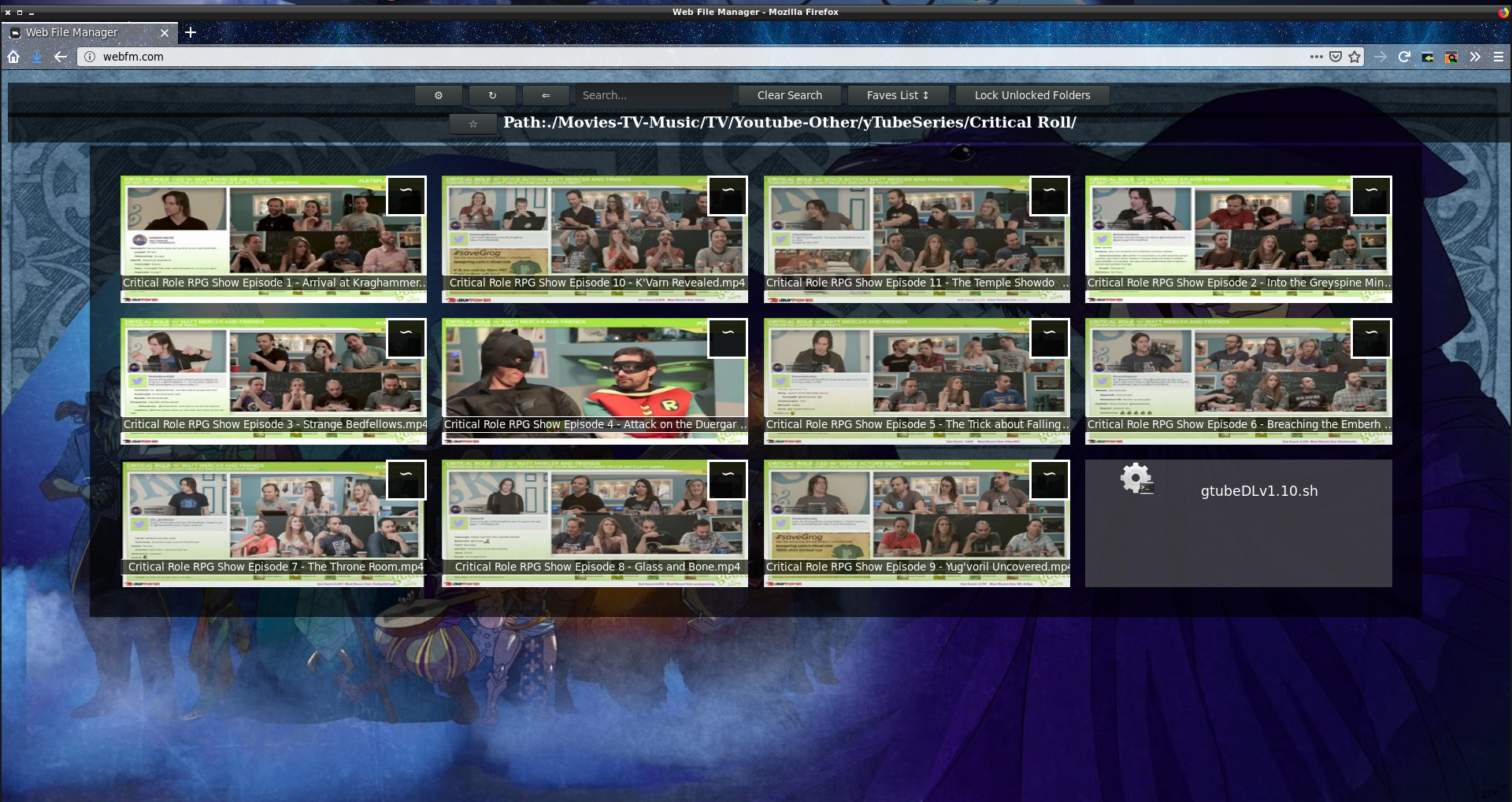Click the Critical Roll path heading

789,123
